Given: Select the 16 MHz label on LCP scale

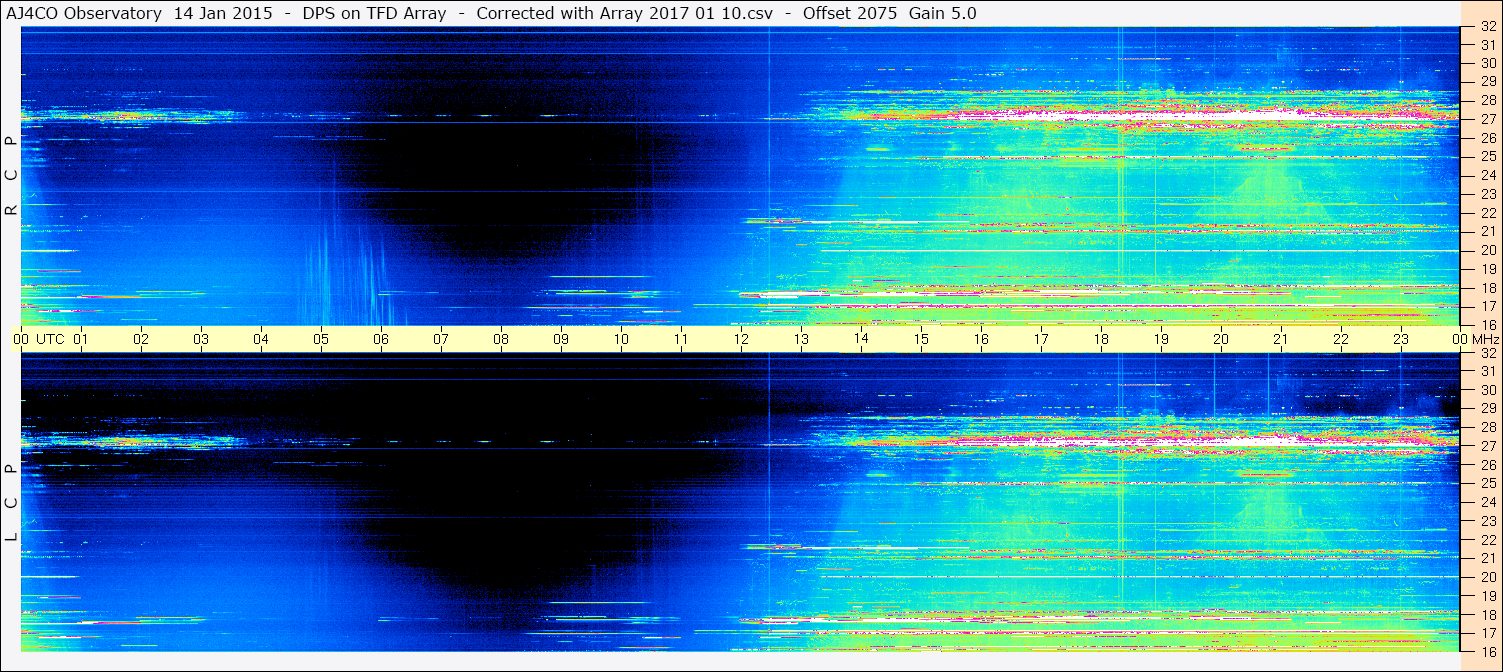Looking at the screenshot, I should (x=1488, y=650).
